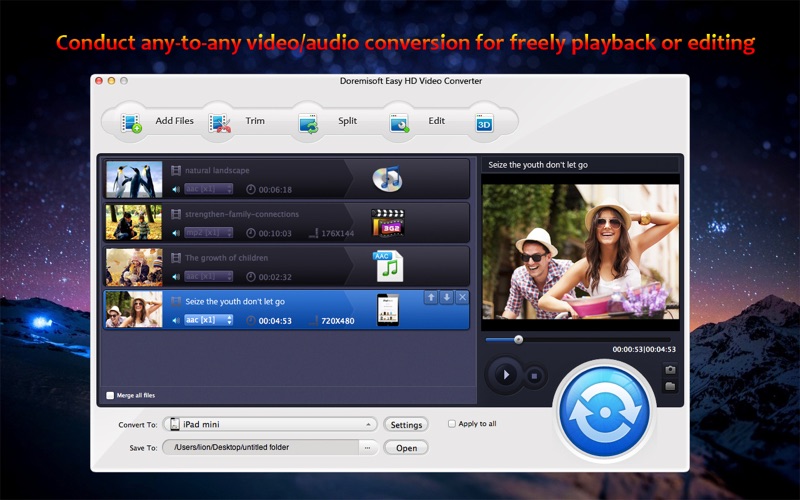
Task: Open mp2 audio dropdown for strengthen-family-connections
Action: click(x=209, y=233)
